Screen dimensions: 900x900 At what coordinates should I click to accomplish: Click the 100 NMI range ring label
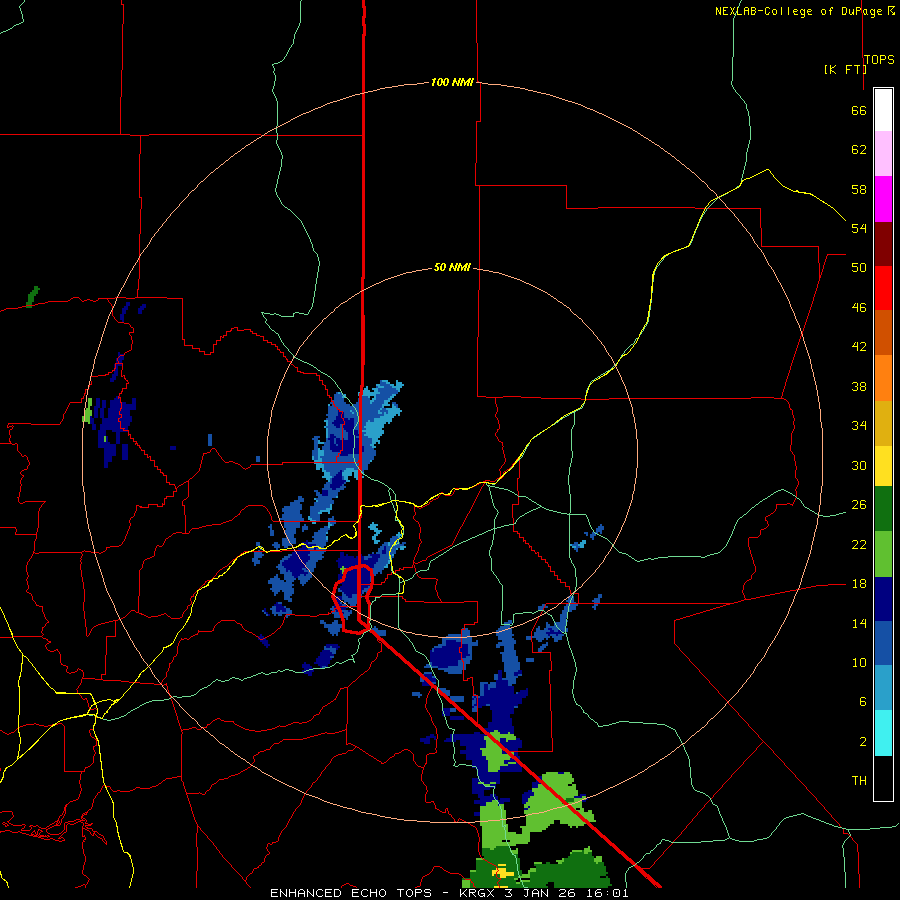[452, 82]
